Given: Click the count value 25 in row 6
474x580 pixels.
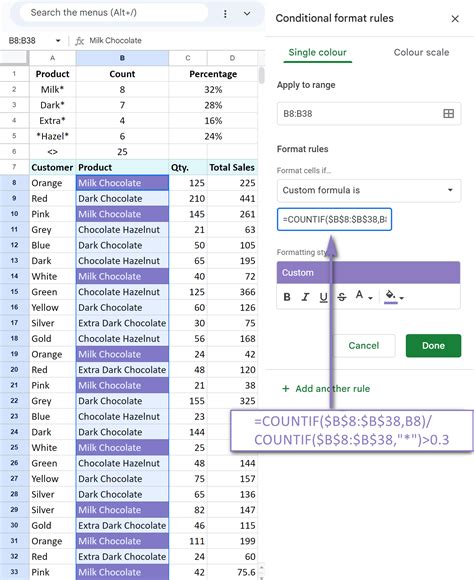Looking at the screenshot, I should pos(122,152).
